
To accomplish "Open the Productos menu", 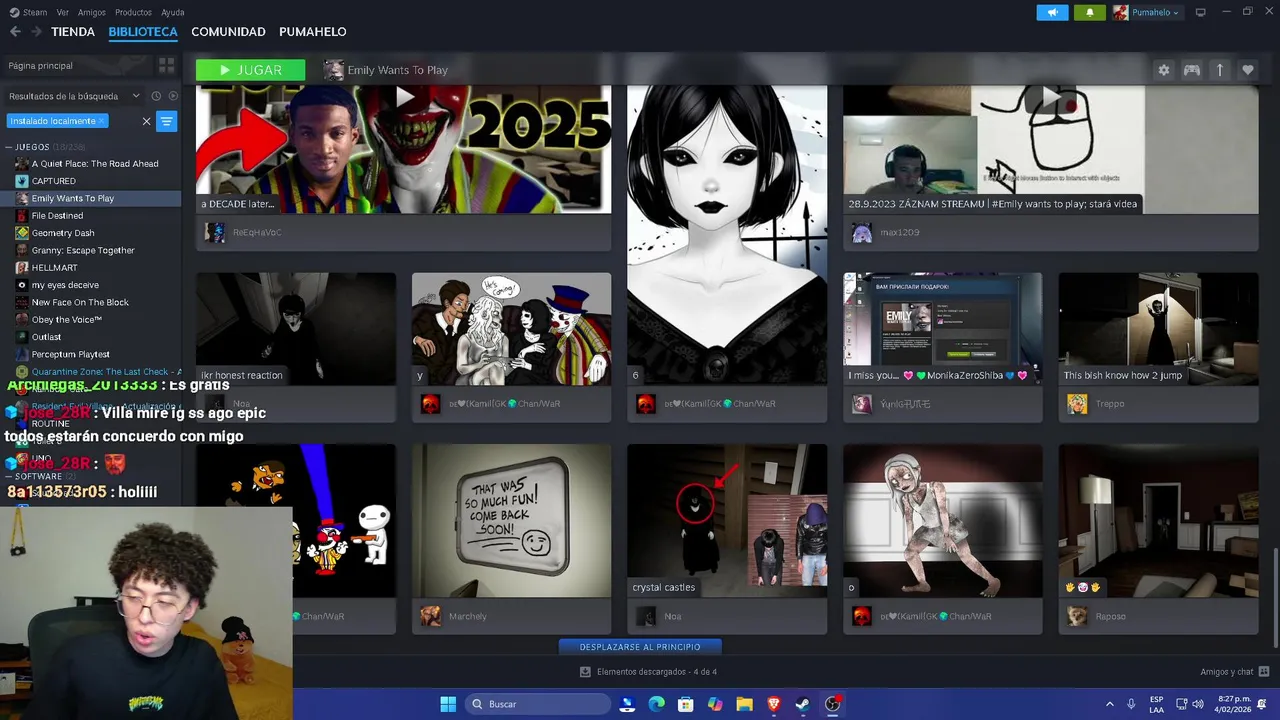I will 133,12.
